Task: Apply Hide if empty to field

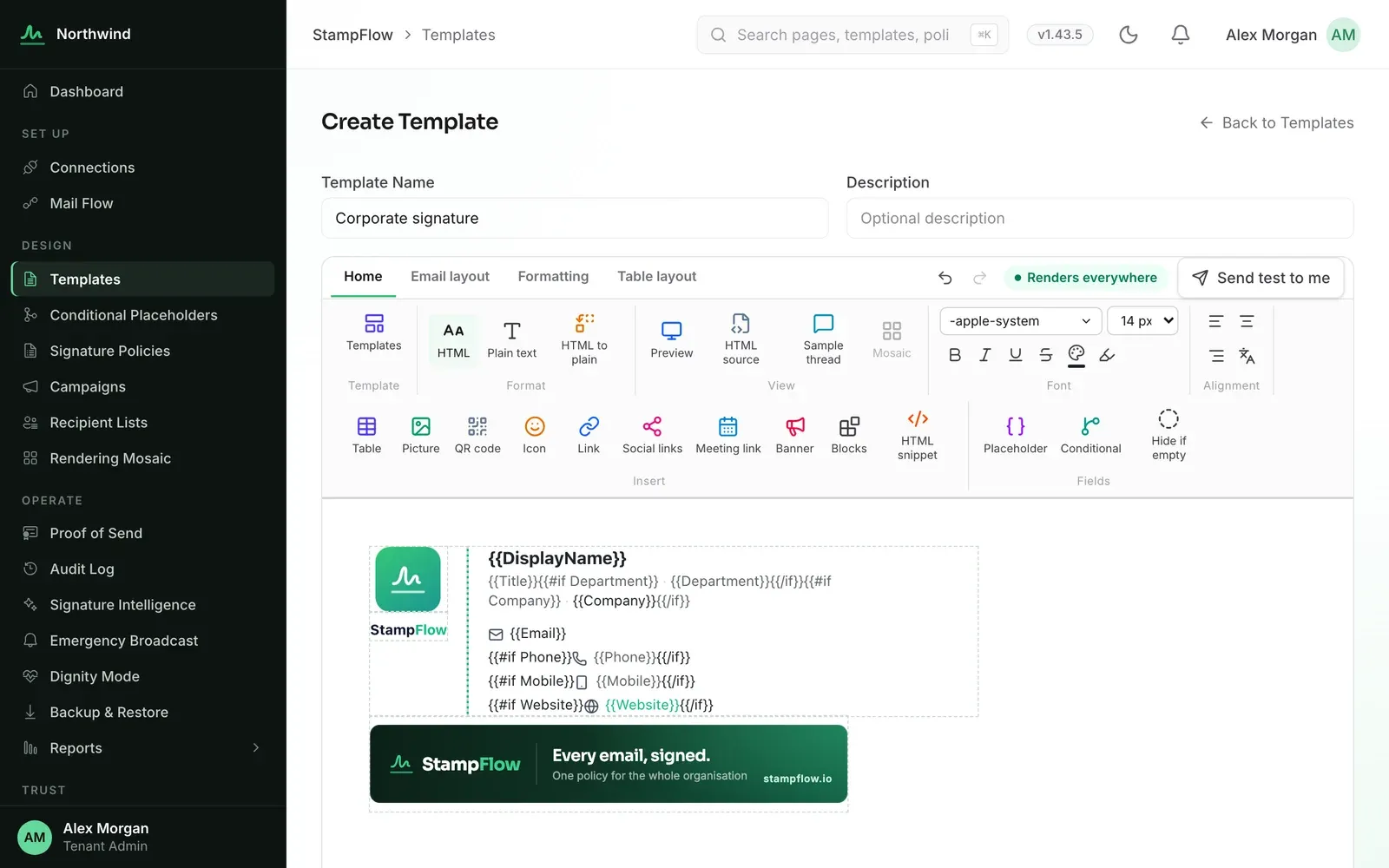Action: coord(1168,435)
